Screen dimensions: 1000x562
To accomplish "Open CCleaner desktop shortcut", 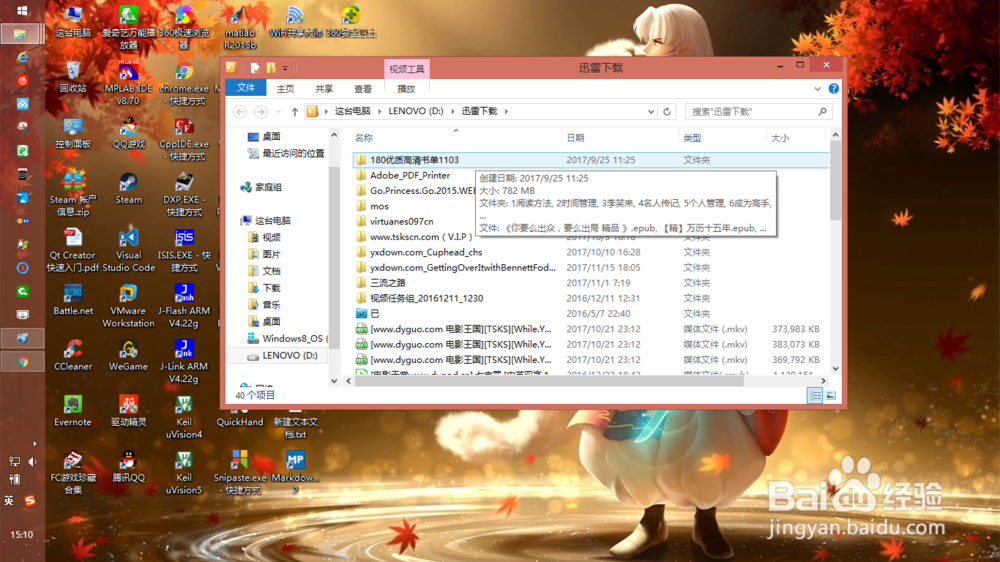I will pyautogui.click(x=73, y=355).
